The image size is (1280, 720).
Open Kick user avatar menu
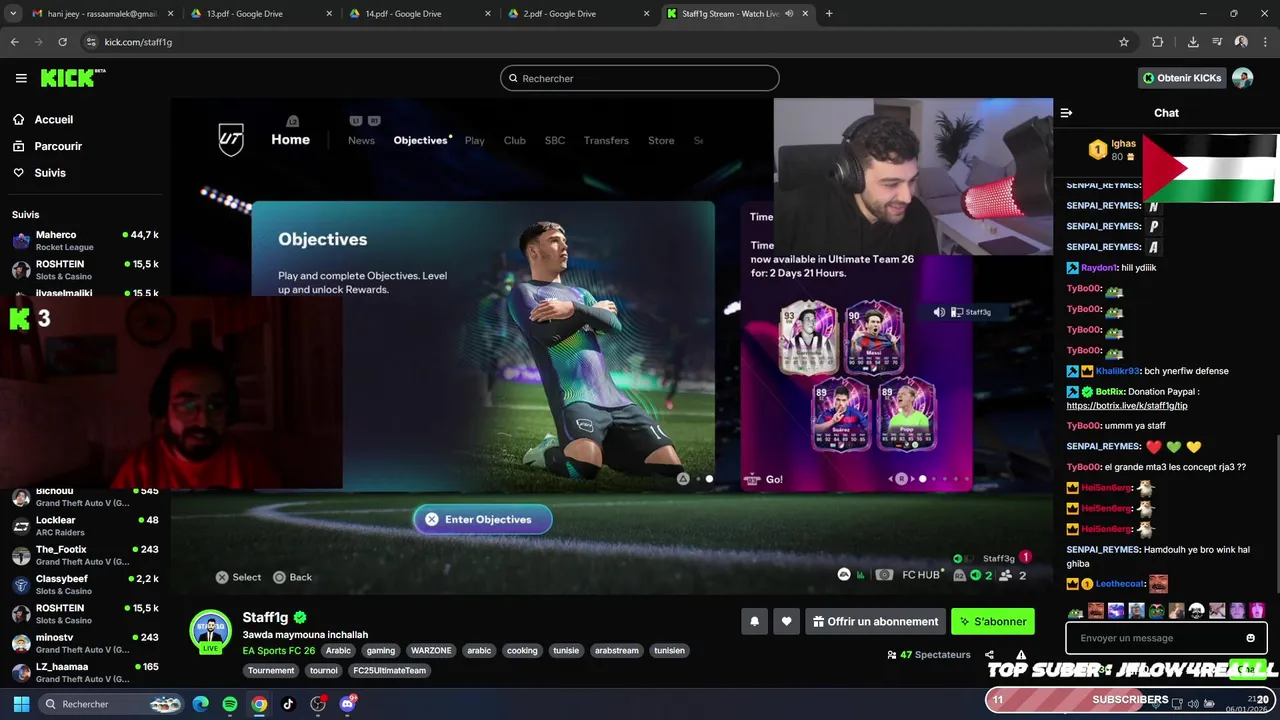click(x=1242, y=78)
